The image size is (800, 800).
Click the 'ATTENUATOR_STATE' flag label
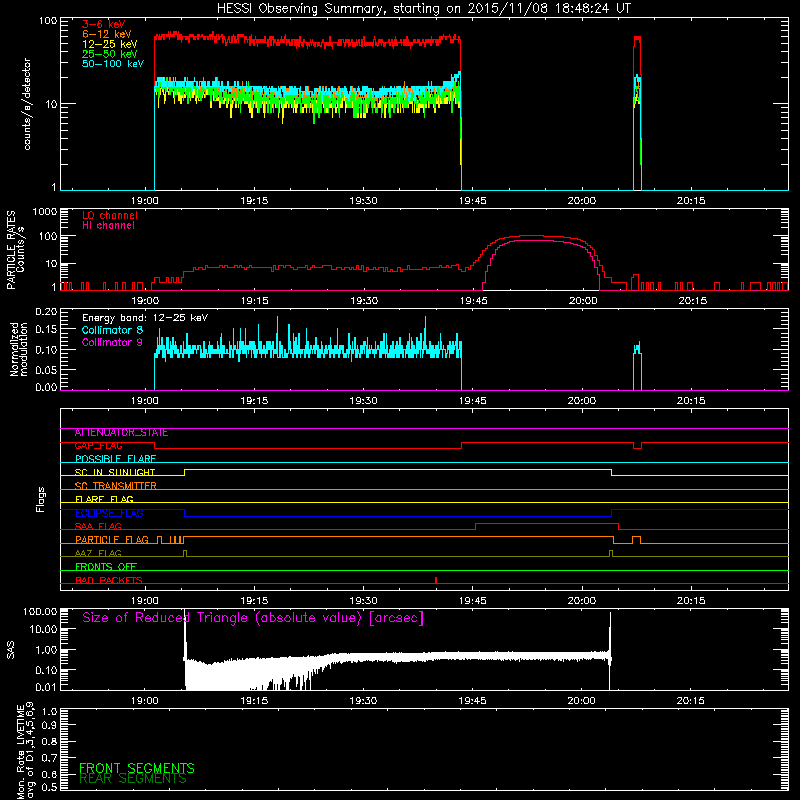(x=121, y=433)
